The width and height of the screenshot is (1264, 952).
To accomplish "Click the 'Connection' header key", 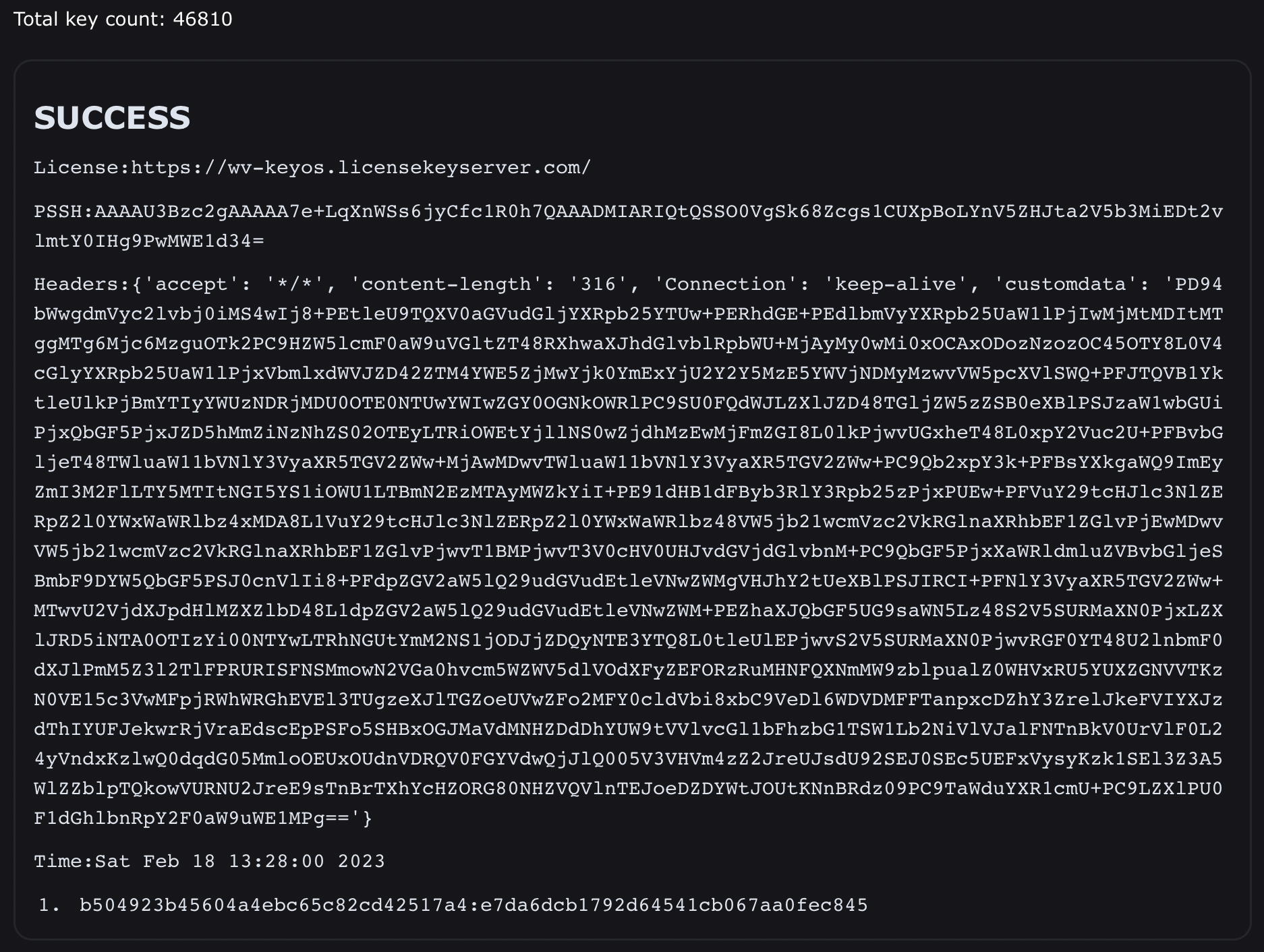I will pyautogui.click(x=725, y=285).
